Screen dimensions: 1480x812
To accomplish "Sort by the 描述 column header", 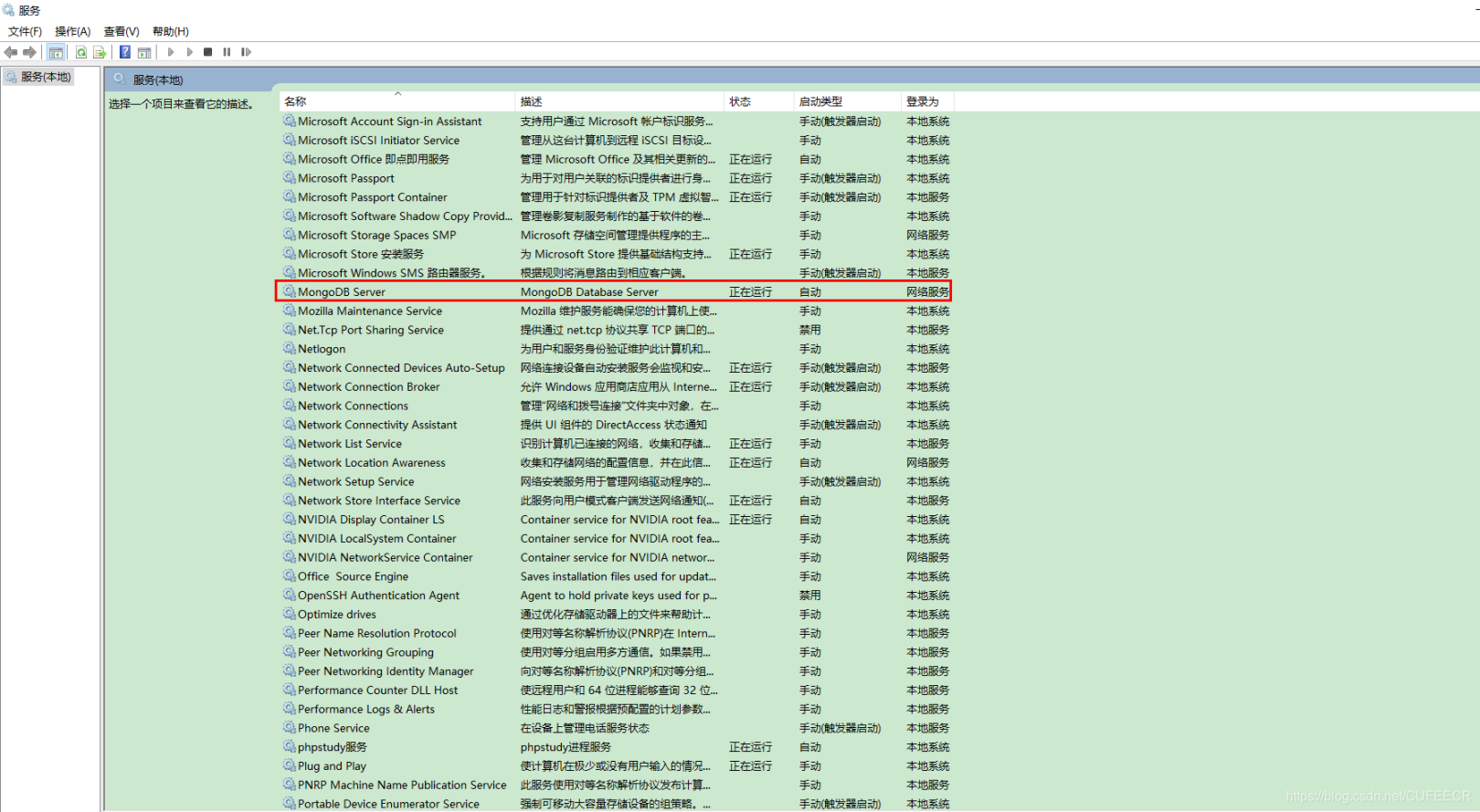I will coord(619,101).
